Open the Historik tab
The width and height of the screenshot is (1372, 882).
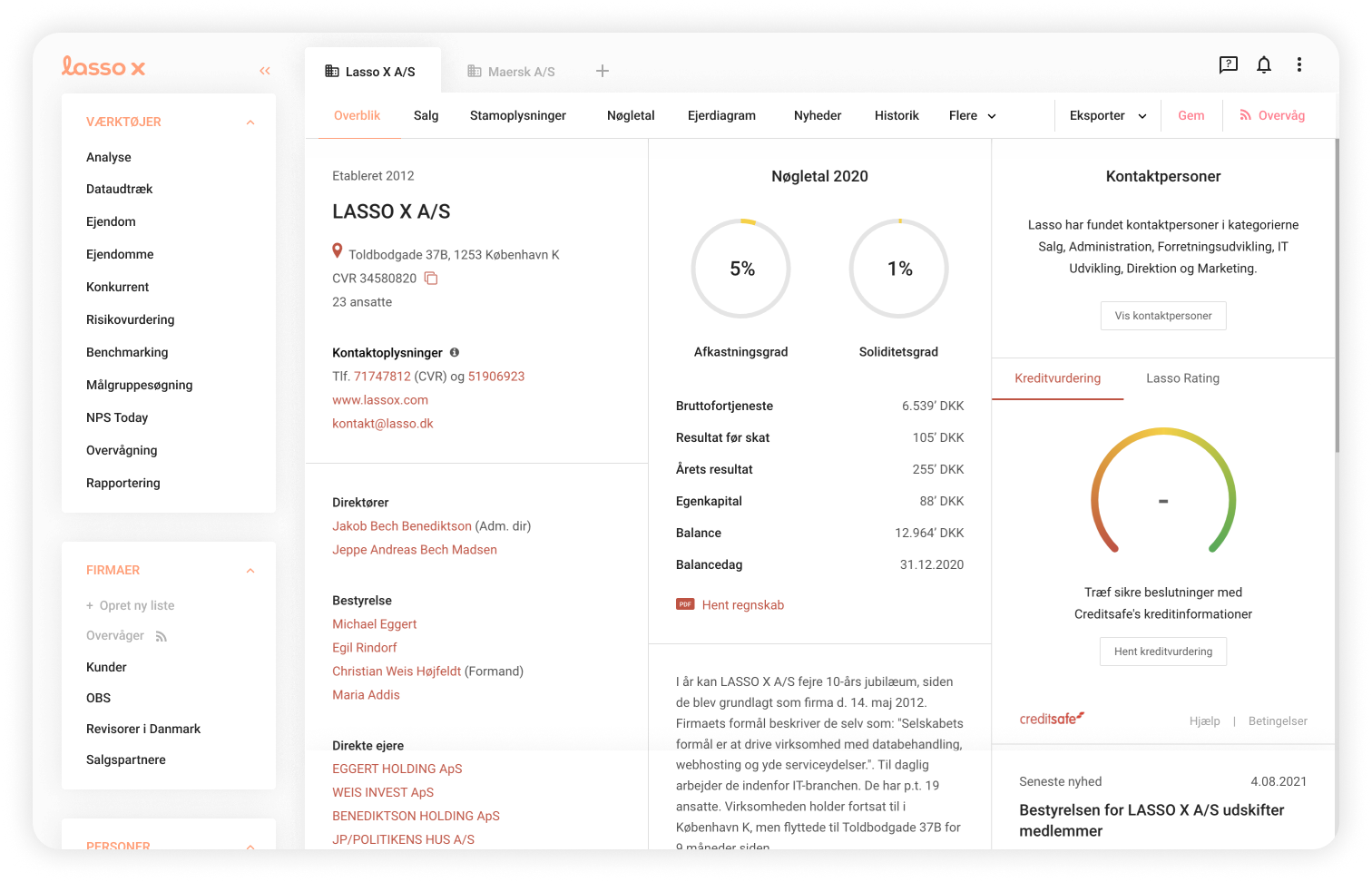pos(897,116)
